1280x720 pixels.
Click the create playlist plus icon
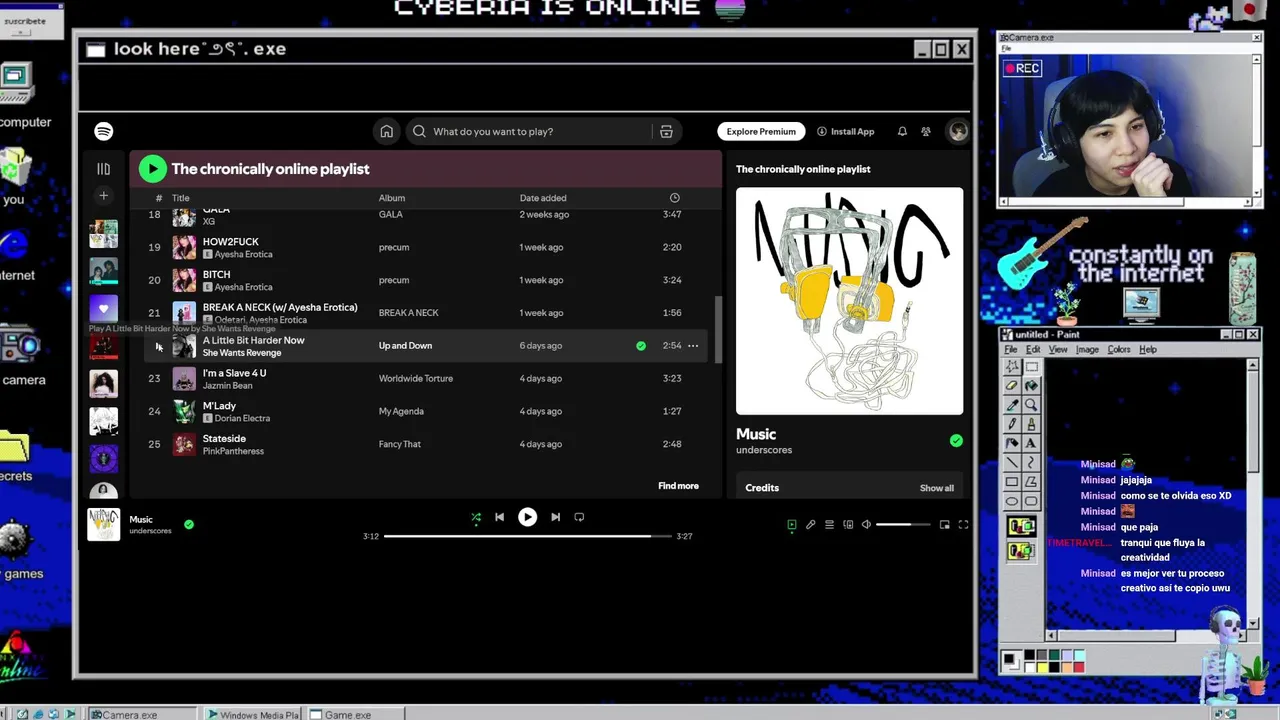[x=103, y=196]
